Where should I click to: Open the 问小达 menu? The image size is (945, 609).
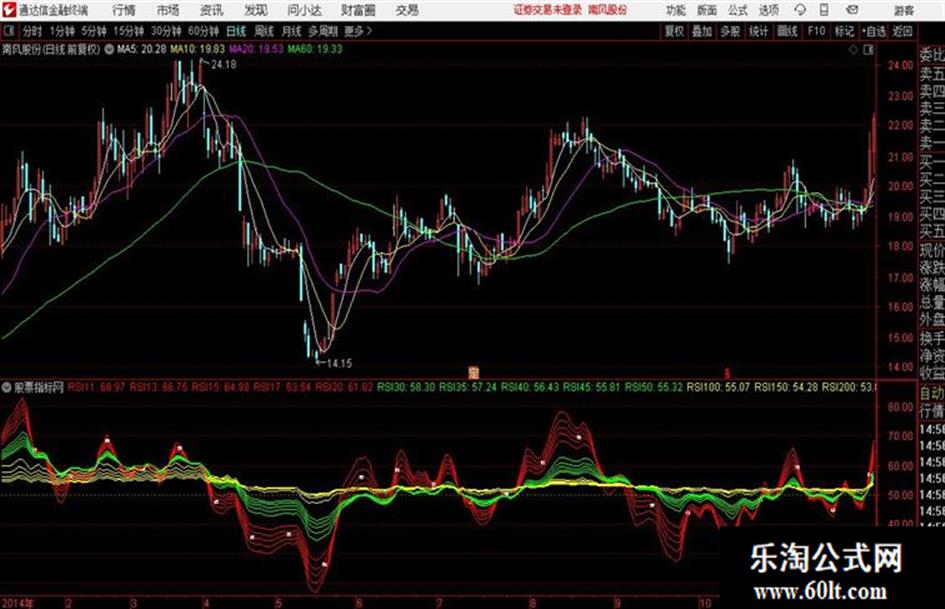(x=304, y=10)
